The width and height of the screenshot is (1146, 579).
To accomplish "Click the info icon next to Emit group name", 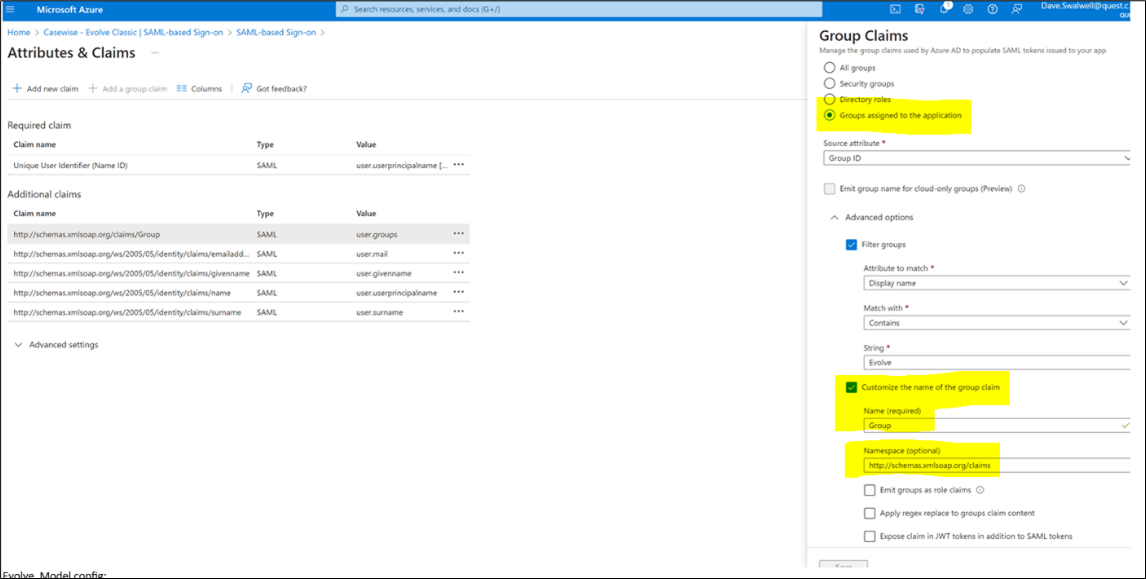I will [1021, 188].
